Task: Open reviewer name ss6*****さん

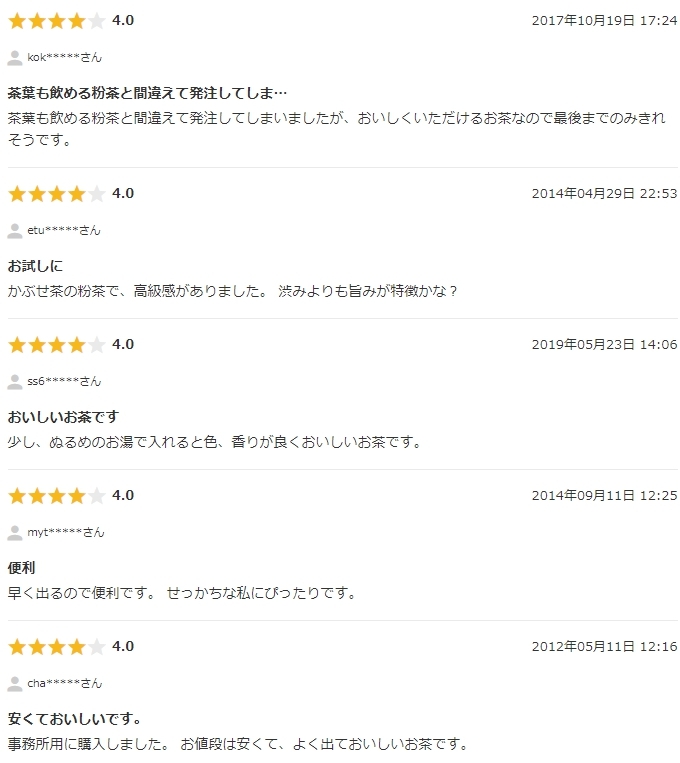Action: (x=64, y=381)
